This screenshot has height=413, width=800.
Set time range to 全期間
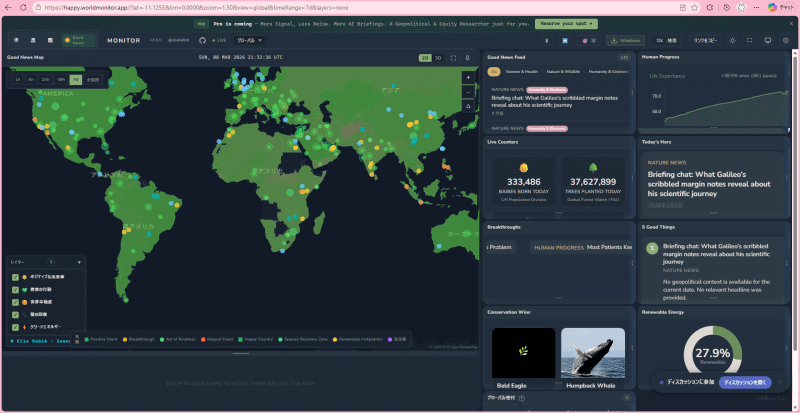[x=92, y=80]
